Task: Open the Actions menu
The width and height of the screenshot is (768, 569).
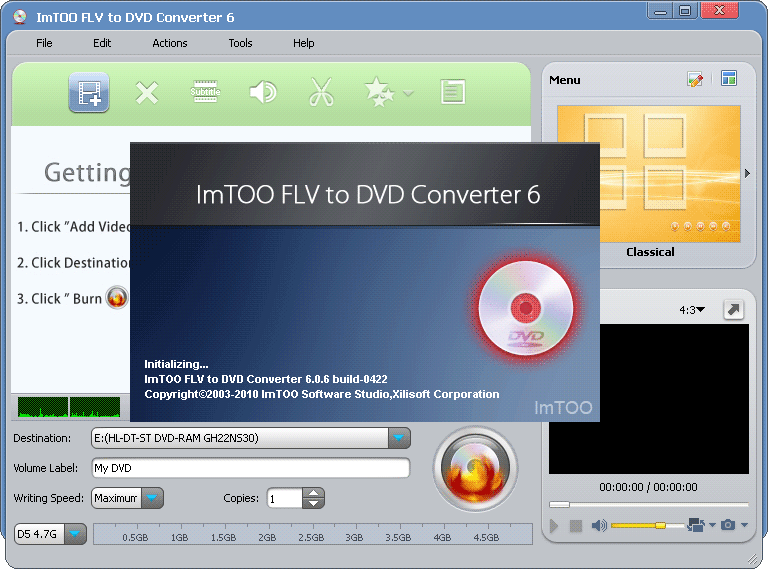Action: pos(169,43)
